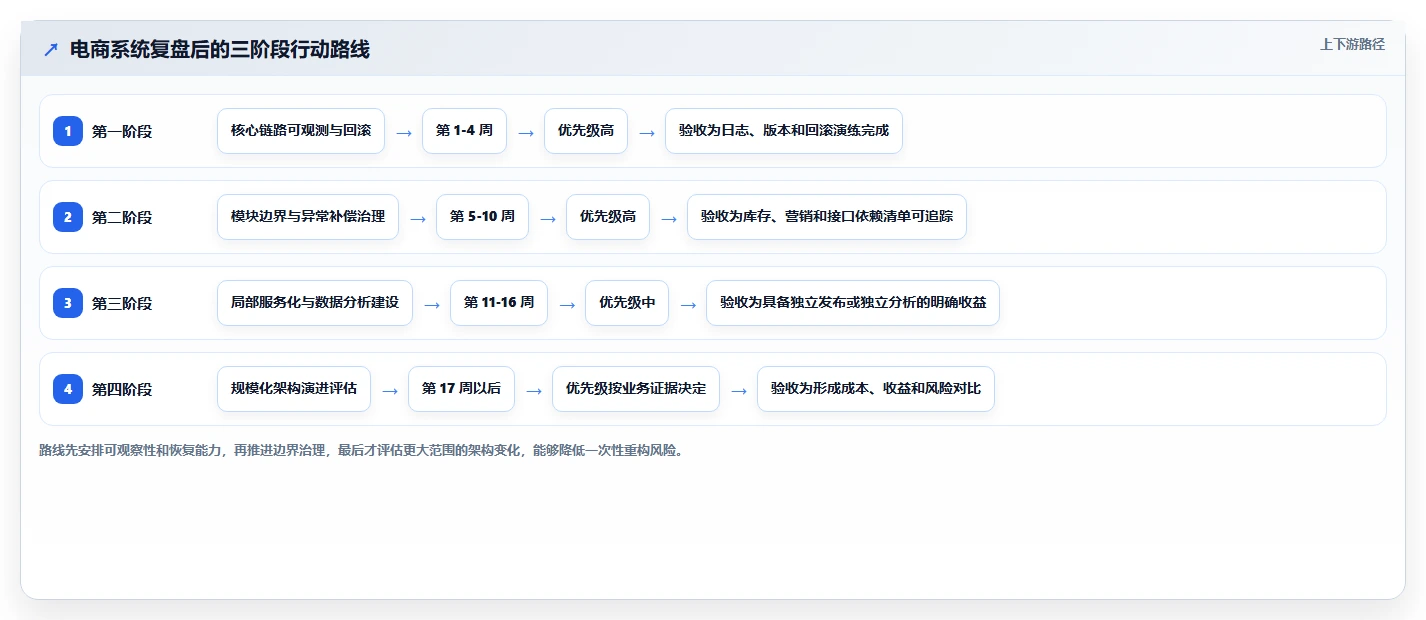1426x620 pixels.
Task: Click the 验收为库存、营销和接口依赖清单可追踪 chip
Action: click(827, 217)
